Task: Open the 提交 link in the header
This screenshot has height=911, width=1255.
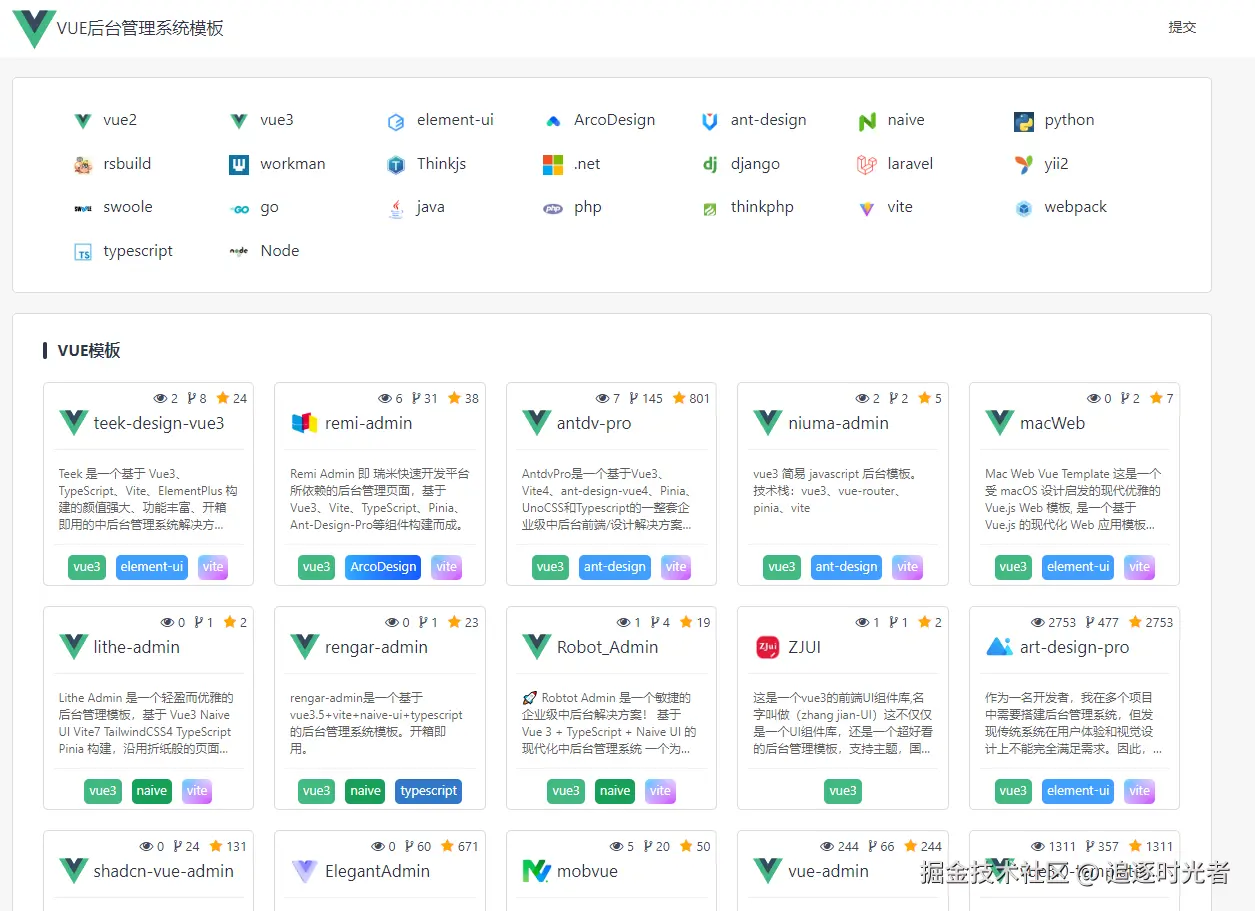Action: click(x=1182, y=27)
